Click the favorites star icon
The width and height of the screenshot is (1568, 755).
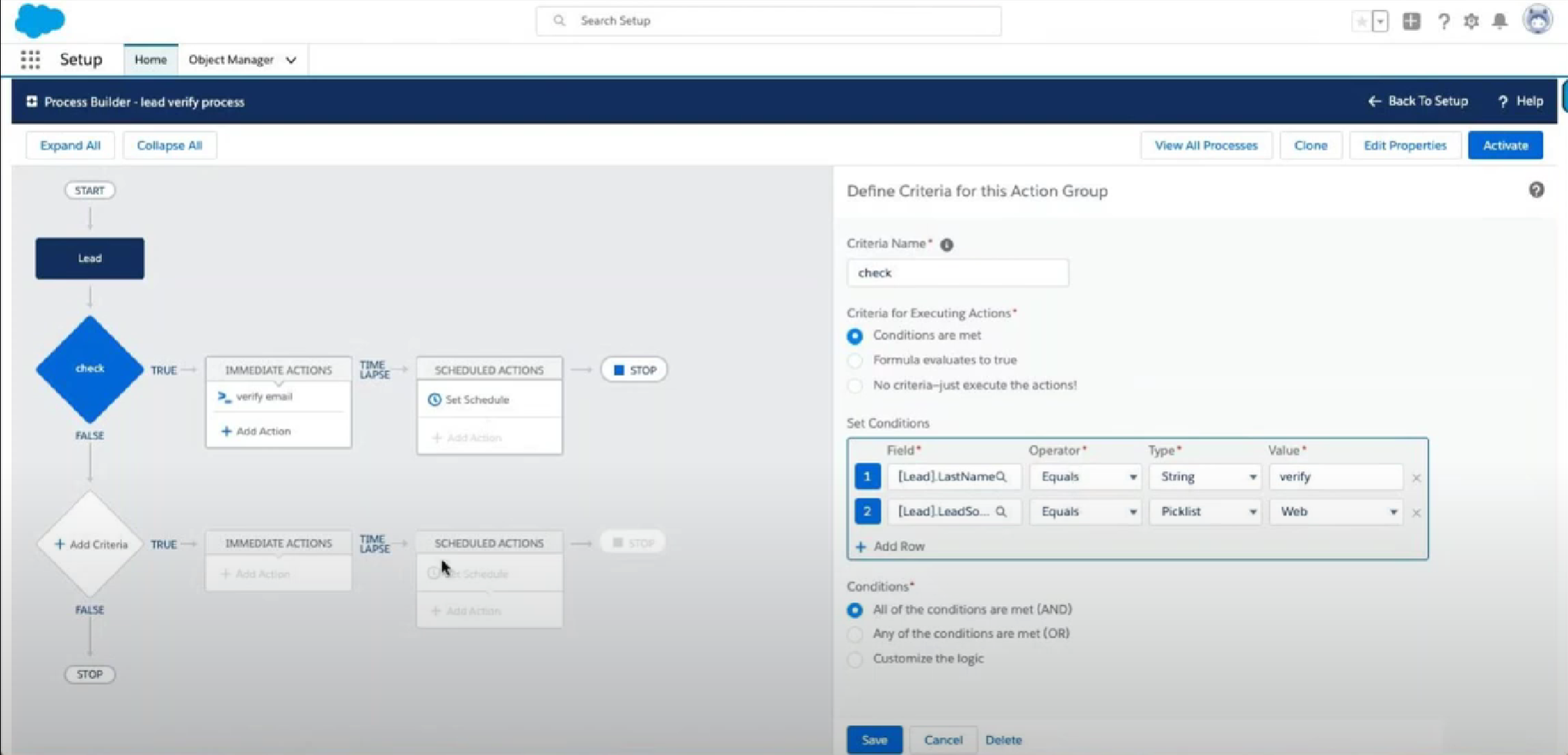click(x=1360, y=21)
